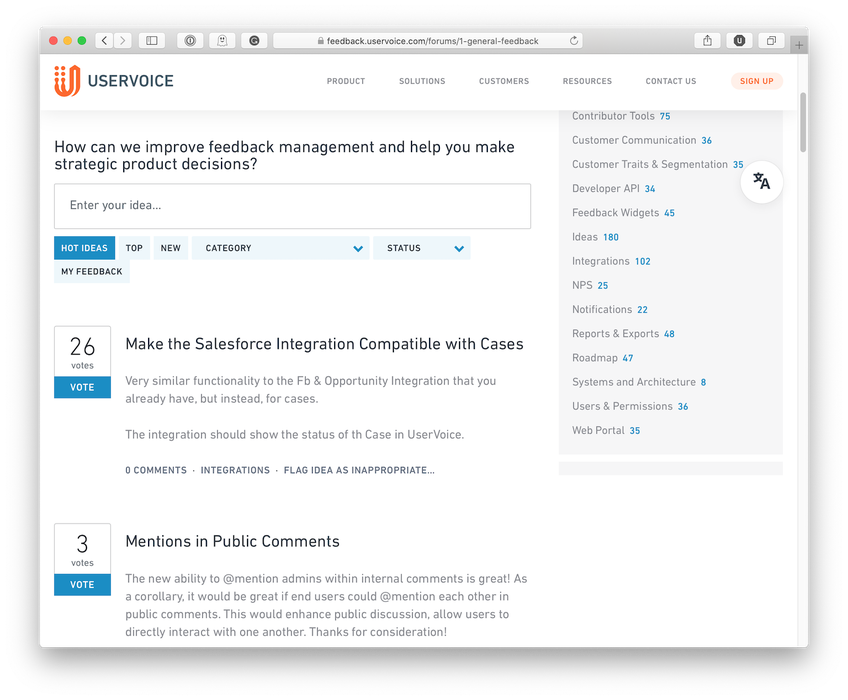Open Systems and Architecture category
This screenshot has width=848, height=700.
pyautogui.click(x=639, y=382)
